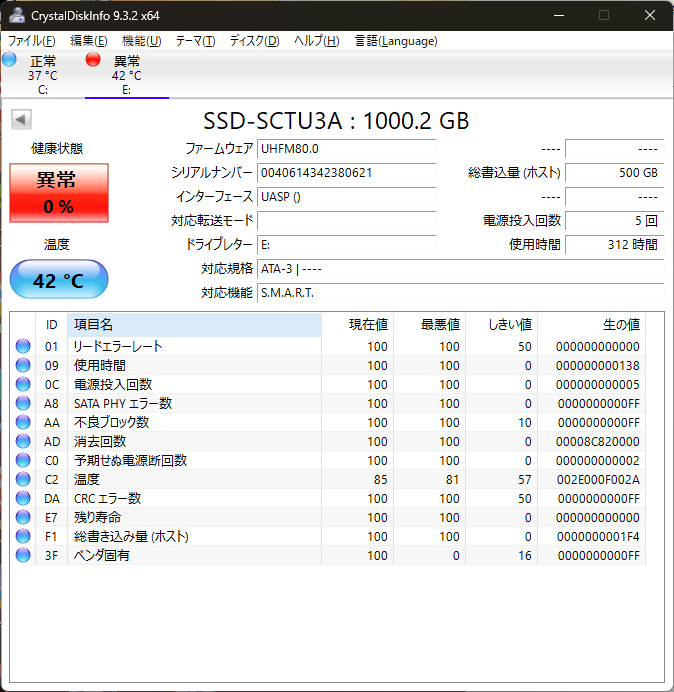Select the 予期せぬ電源断回数 attribute name

[x=130, y=460]
